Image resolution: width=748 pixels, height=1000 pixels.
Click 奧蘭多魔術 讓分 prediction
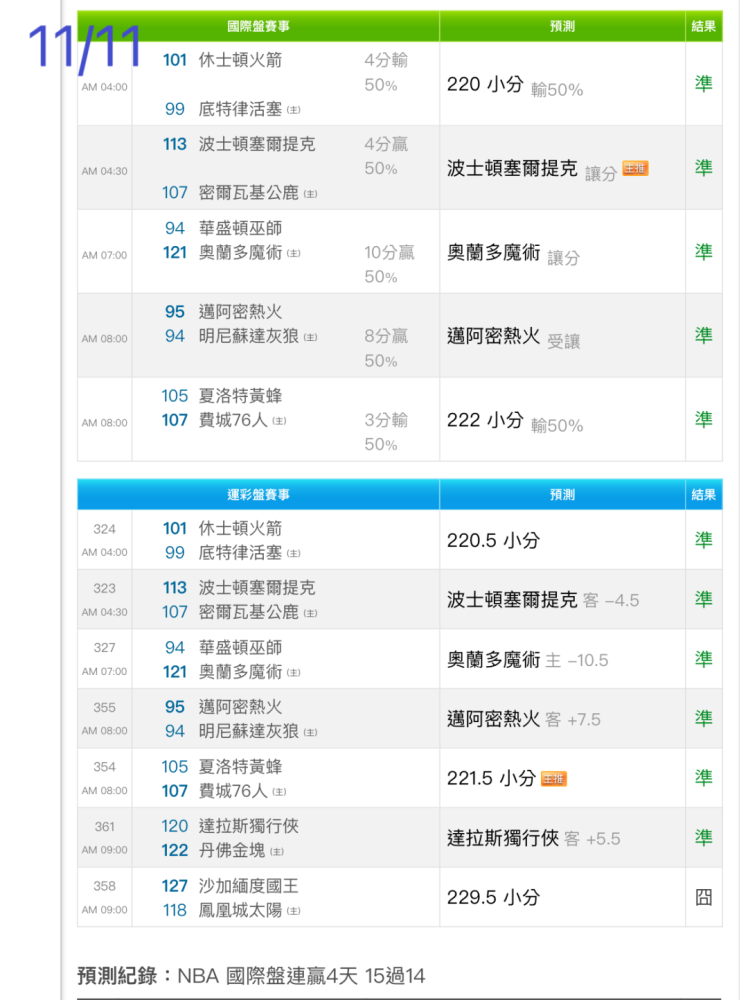point(513,253)
